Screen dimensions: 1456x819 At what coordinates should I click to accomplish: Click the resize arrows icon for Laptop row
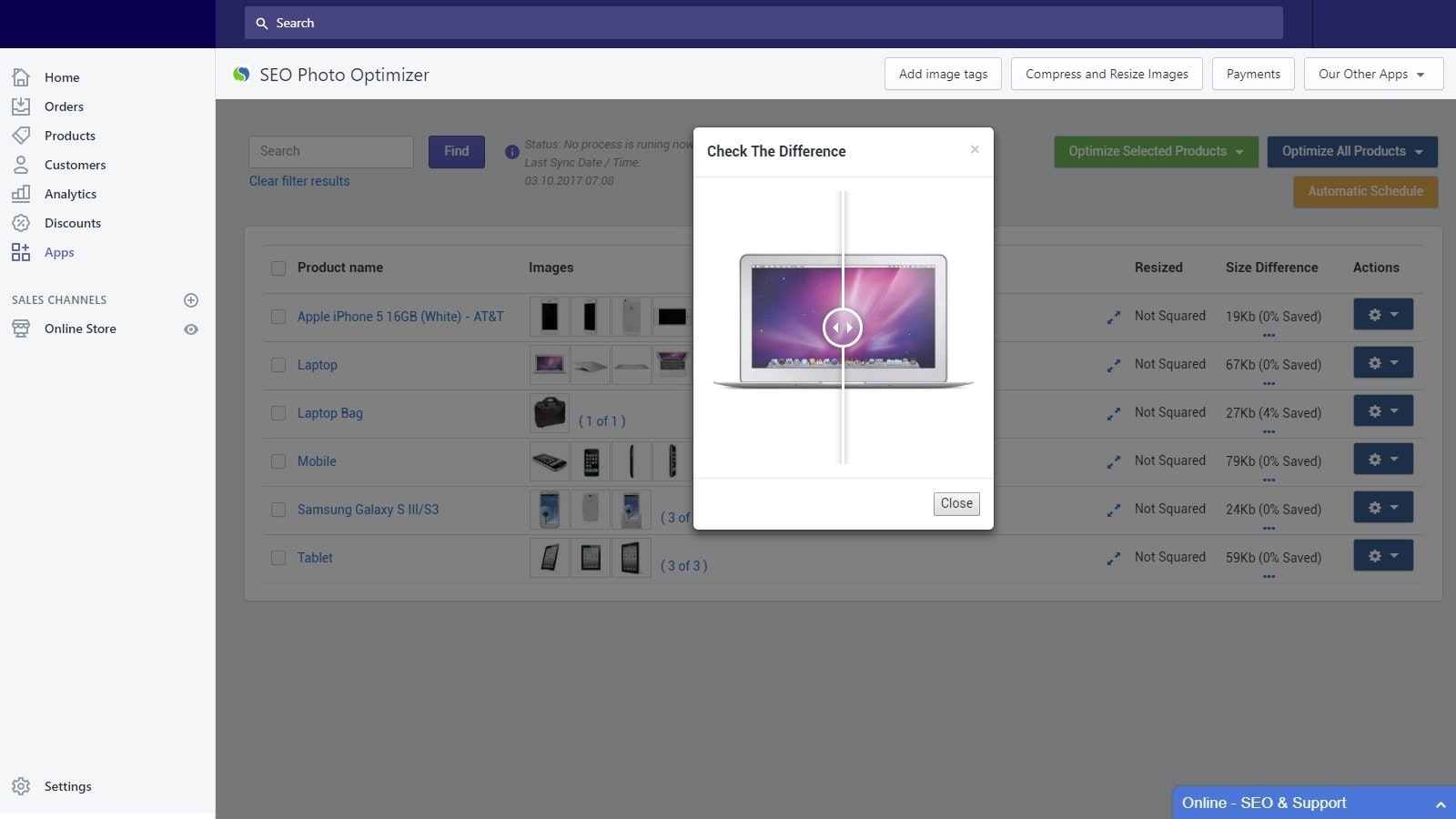(1113, 366)
